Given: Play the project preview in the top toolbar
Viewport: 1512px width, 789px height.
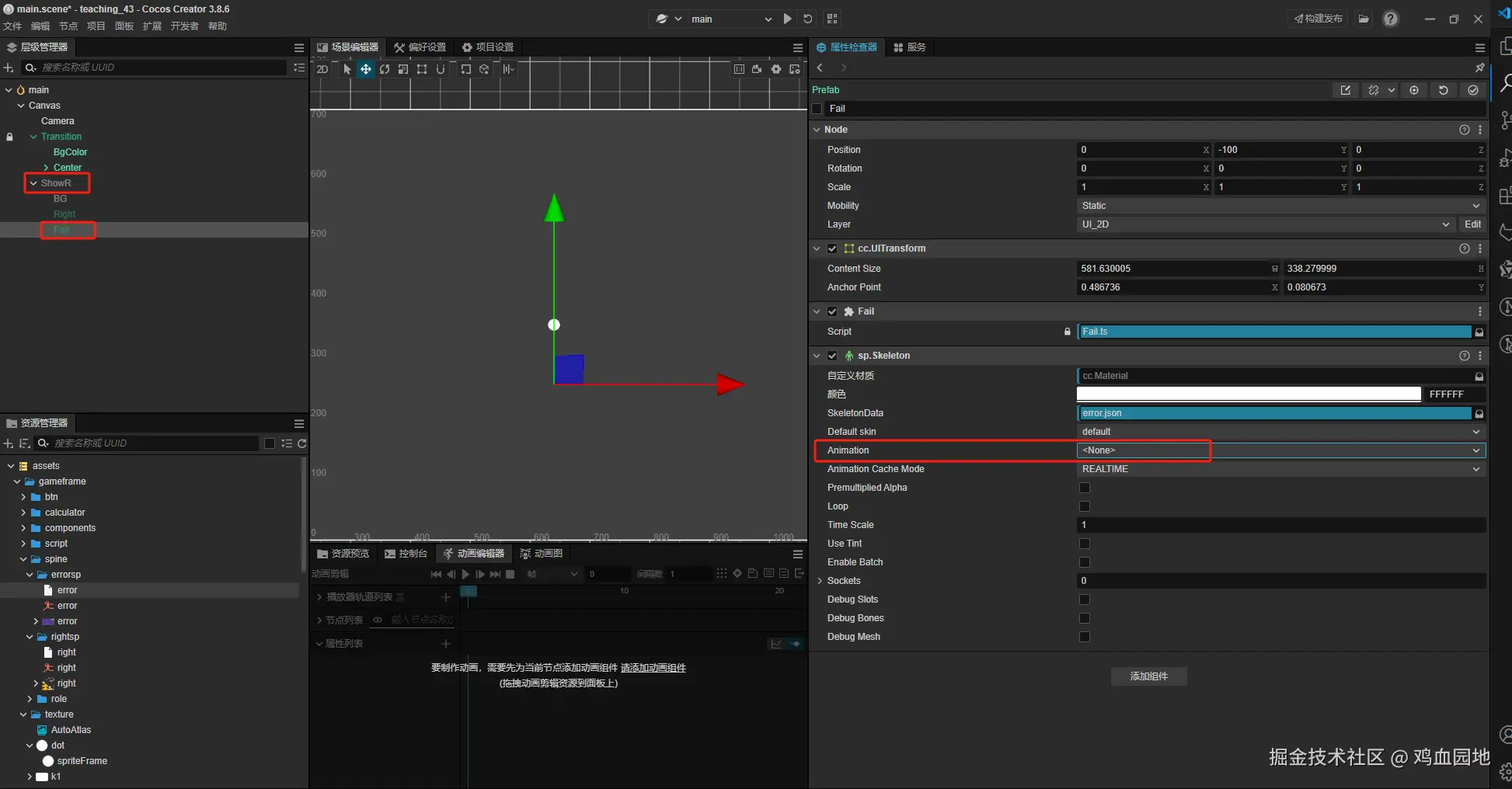Looking at the screenshot, I should click(x=788, y=19).
